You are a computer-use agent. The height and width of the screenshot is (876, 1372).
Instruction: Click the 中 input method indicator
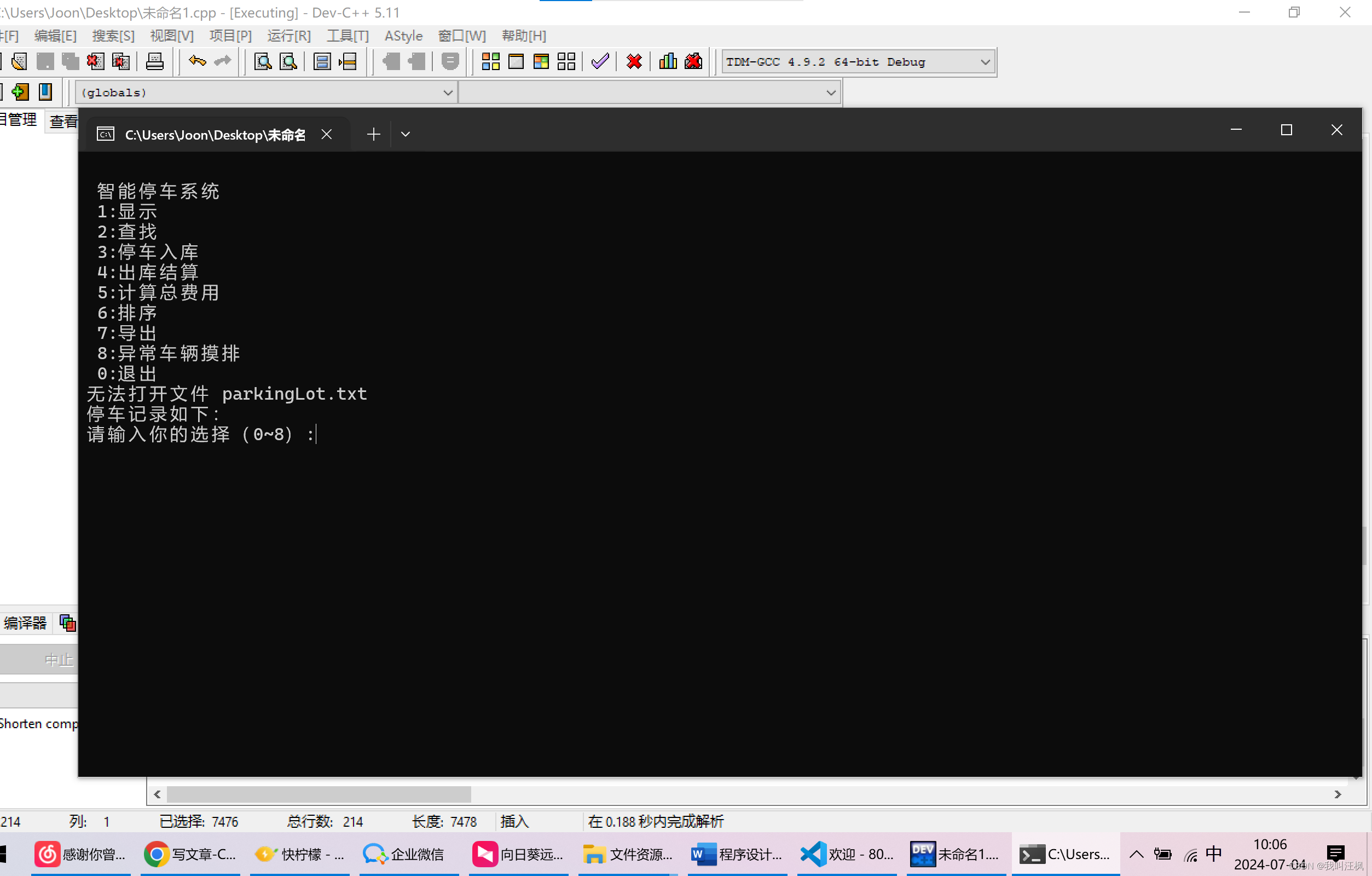[1214, 853]
